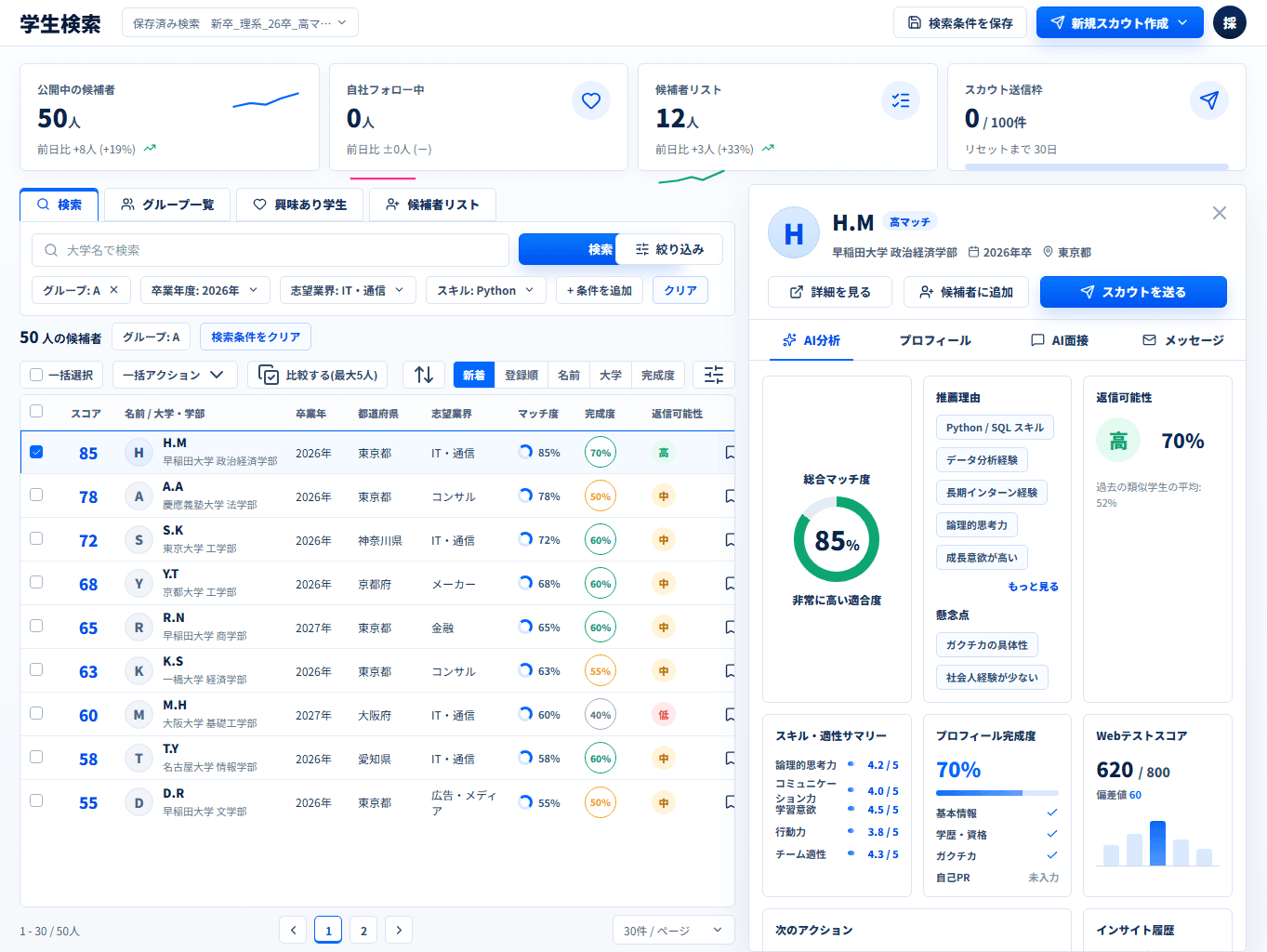
Task: Bookmark the M.H candidate row
Action: (730, 715)
